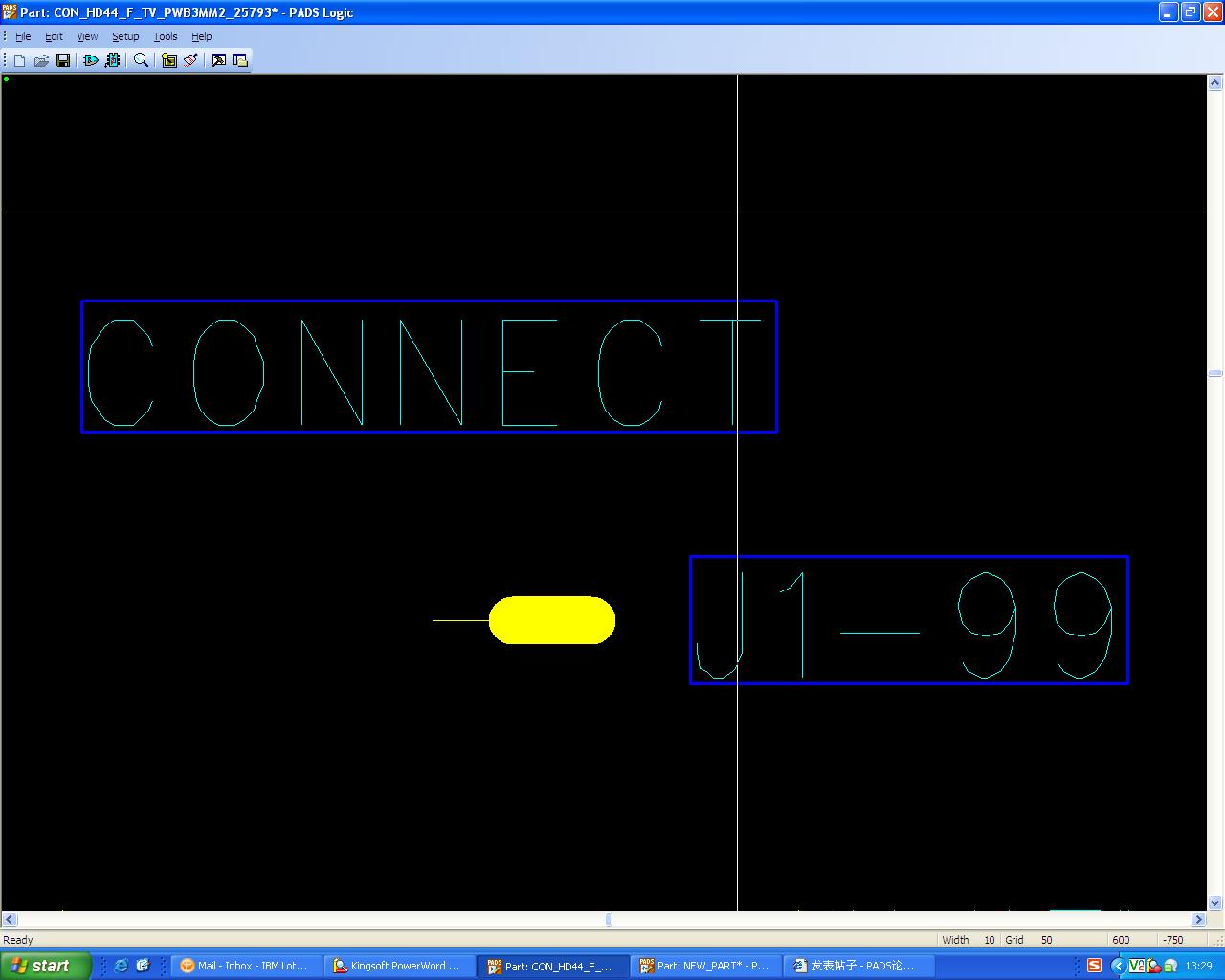Open the View menu
This screenshot has width=1225, height=980.
click(87, 36)
